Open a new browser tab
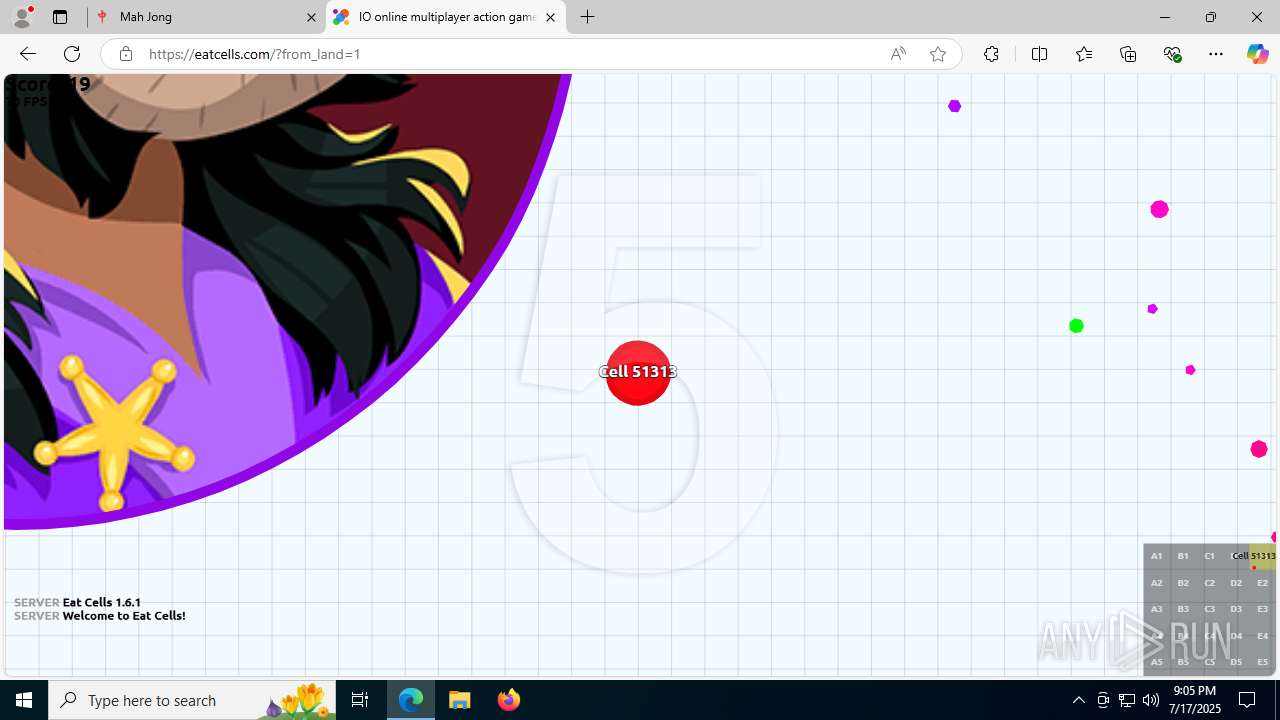The height and width of the screenshot is (720, 1280). point(588,17)
